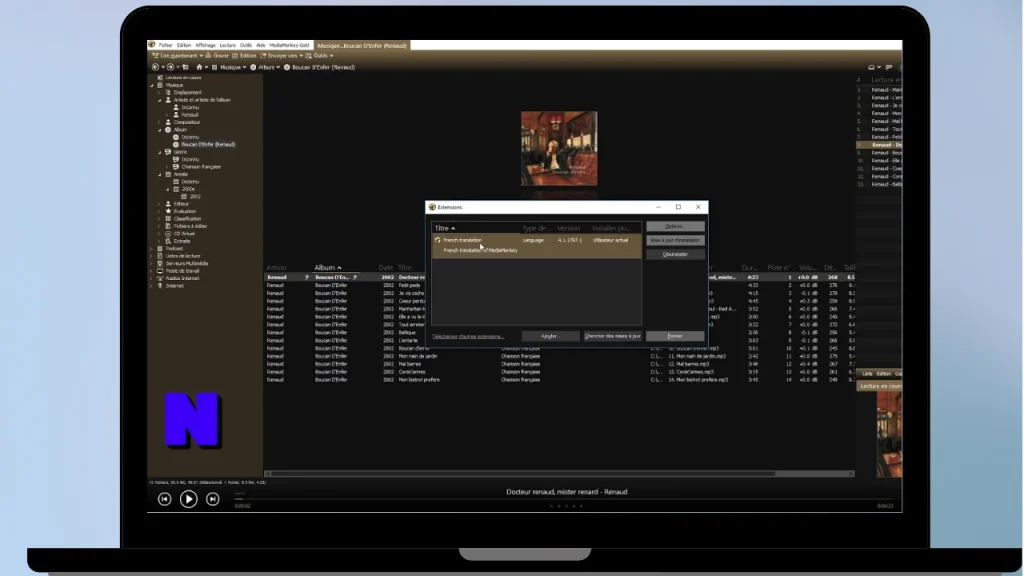Click the Désinstaller button
This screenshot has height=576, width=1024.
(x=675, y=254)
